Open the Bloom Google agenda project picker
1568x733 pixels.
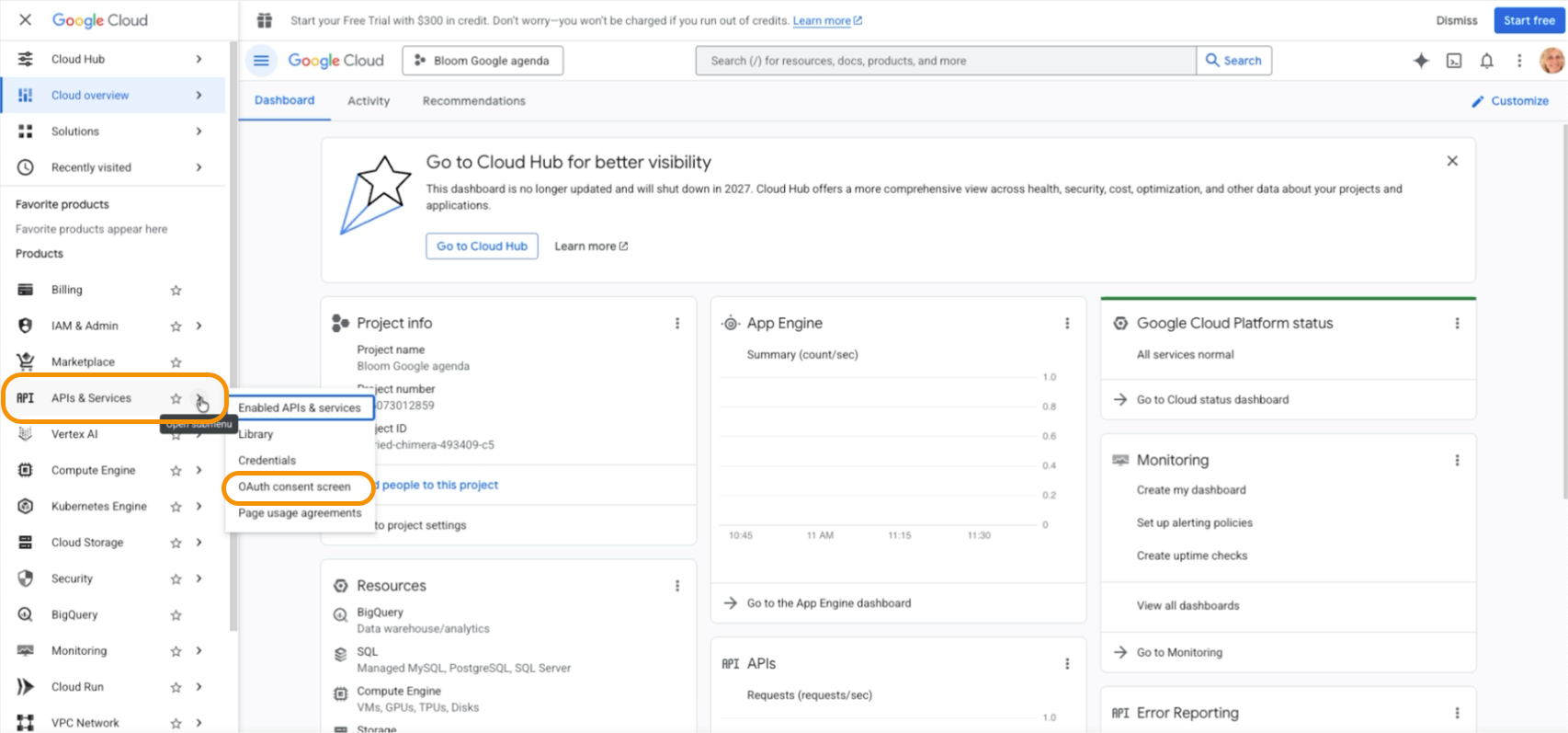pyautogui.click(x=483, y=61)
